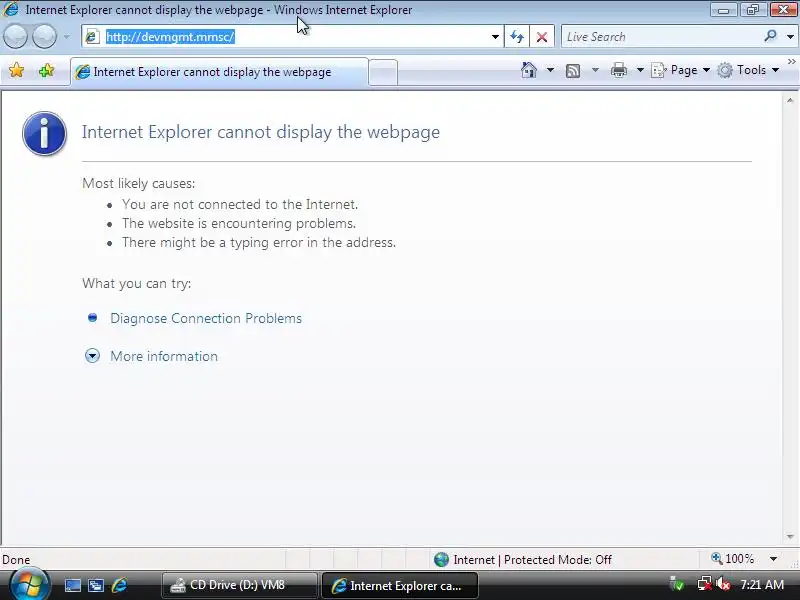Click vertical scrollbar up arrow
This screenshot has height=600, width=800.
[x=790, y=101]
